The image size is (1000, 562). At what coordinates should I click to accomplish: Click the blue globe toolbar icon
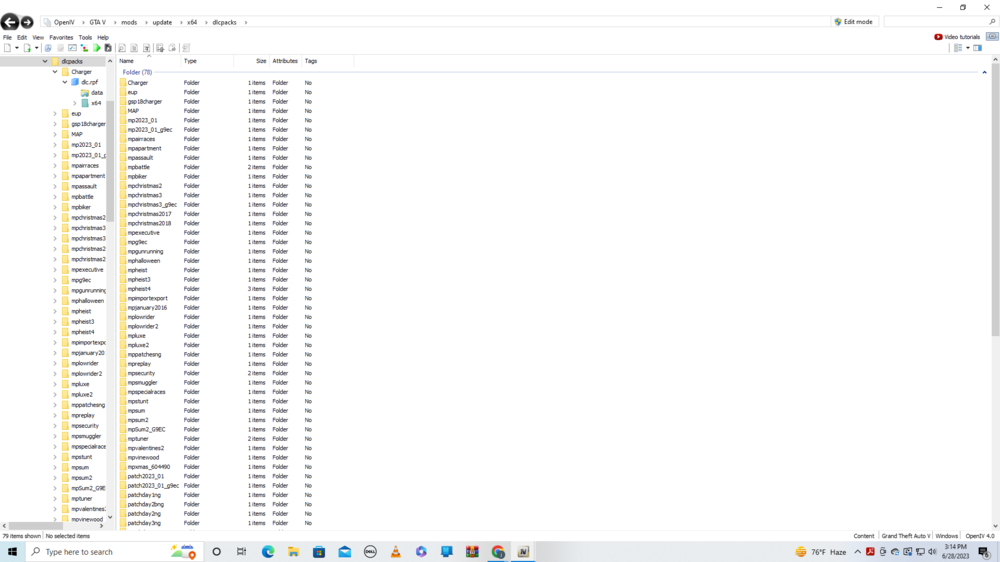(48, 48)
